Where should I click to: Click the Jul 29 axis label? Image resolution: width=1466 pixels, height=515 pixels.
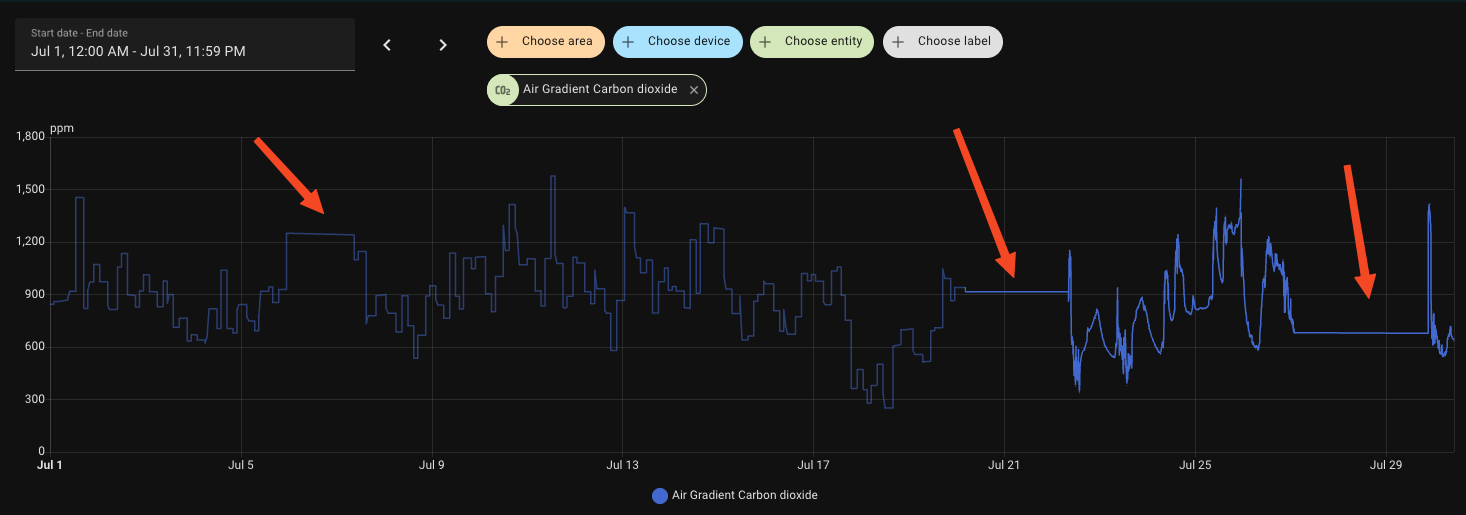pyautogui.click(x=1386, y=465)
